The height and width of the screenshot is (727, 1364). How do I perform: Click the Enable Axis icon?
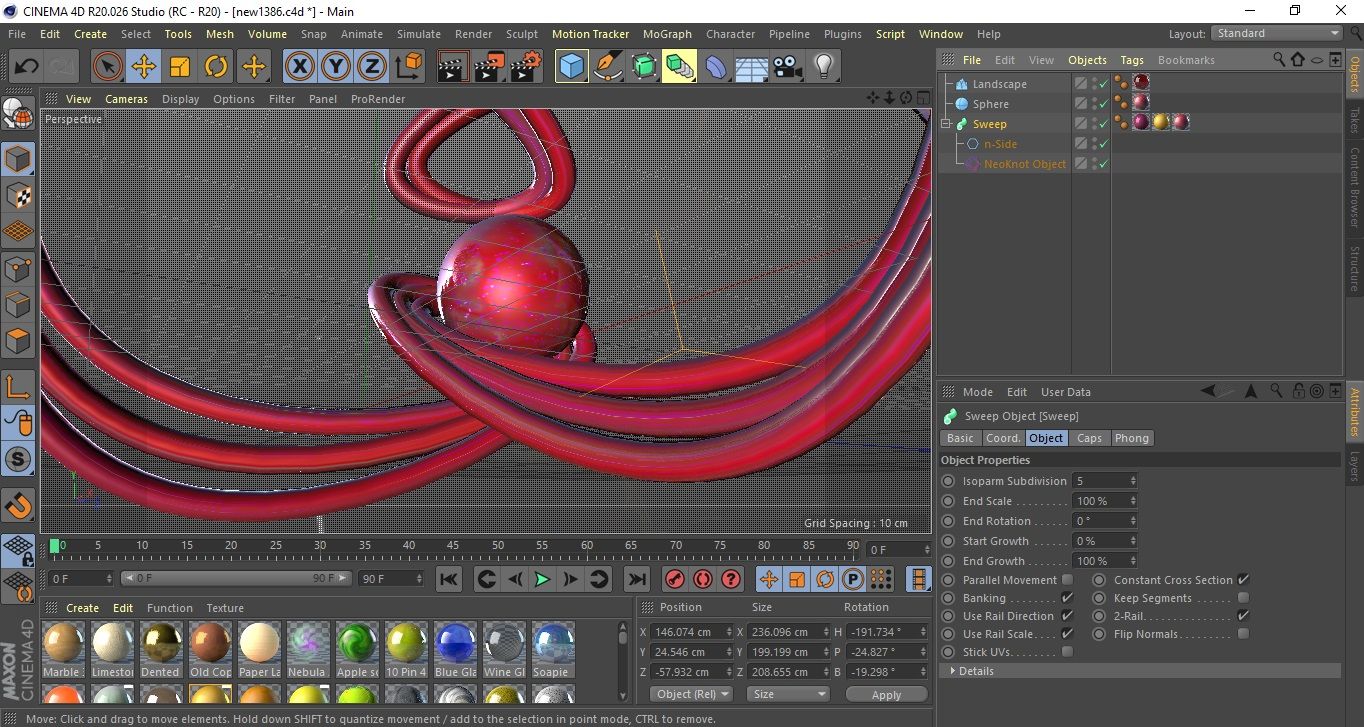click(x=18, y=387)
